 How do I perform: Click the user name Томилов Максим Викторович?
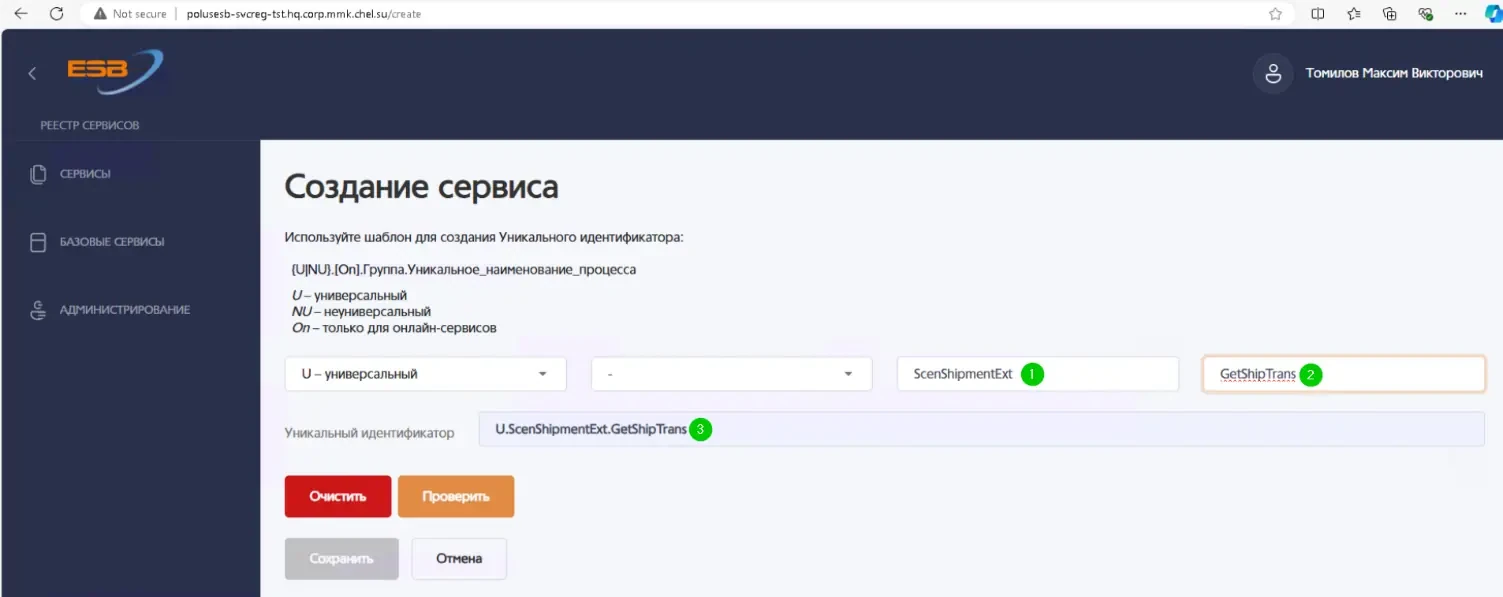(x=1394, y=73)
